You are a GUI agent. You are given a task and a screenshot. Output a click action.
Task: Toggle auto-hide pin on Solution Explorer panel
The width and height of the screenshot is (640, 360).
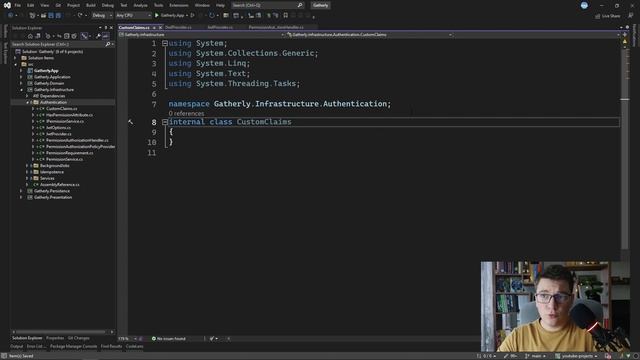point(106,28)
